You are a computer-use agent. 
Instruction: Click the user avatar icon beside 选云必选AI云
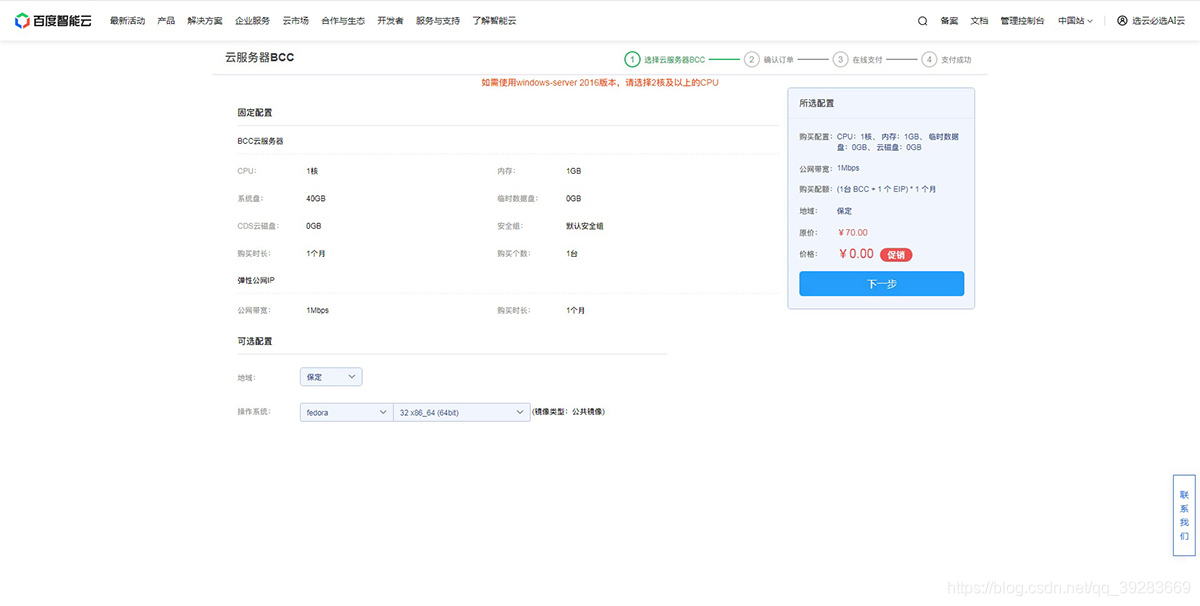(x=1122, y=20)
